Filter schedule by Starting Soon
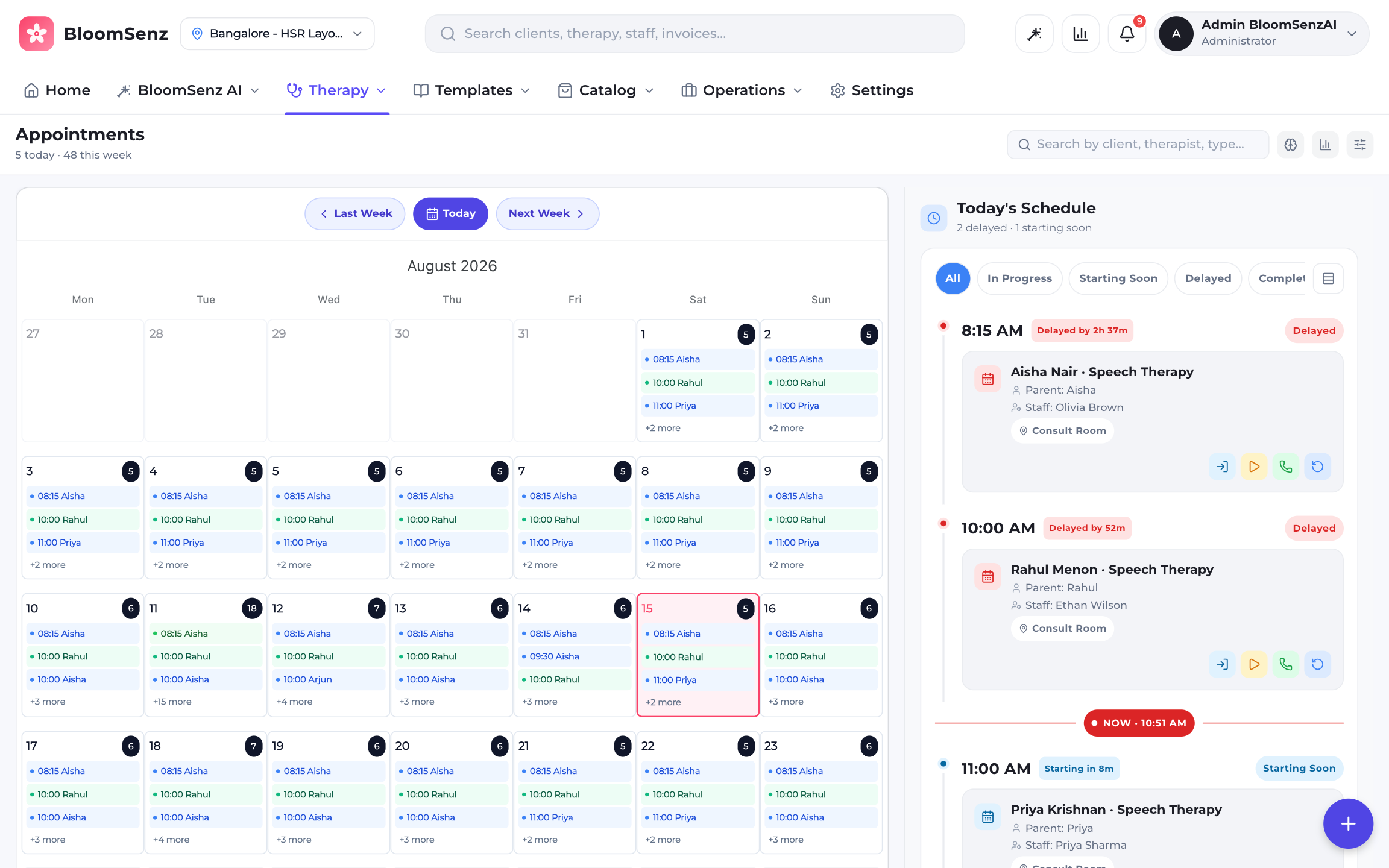The width and height of the screenshot is (1389, 868). pyautogui.click(x=1118, y=278)
